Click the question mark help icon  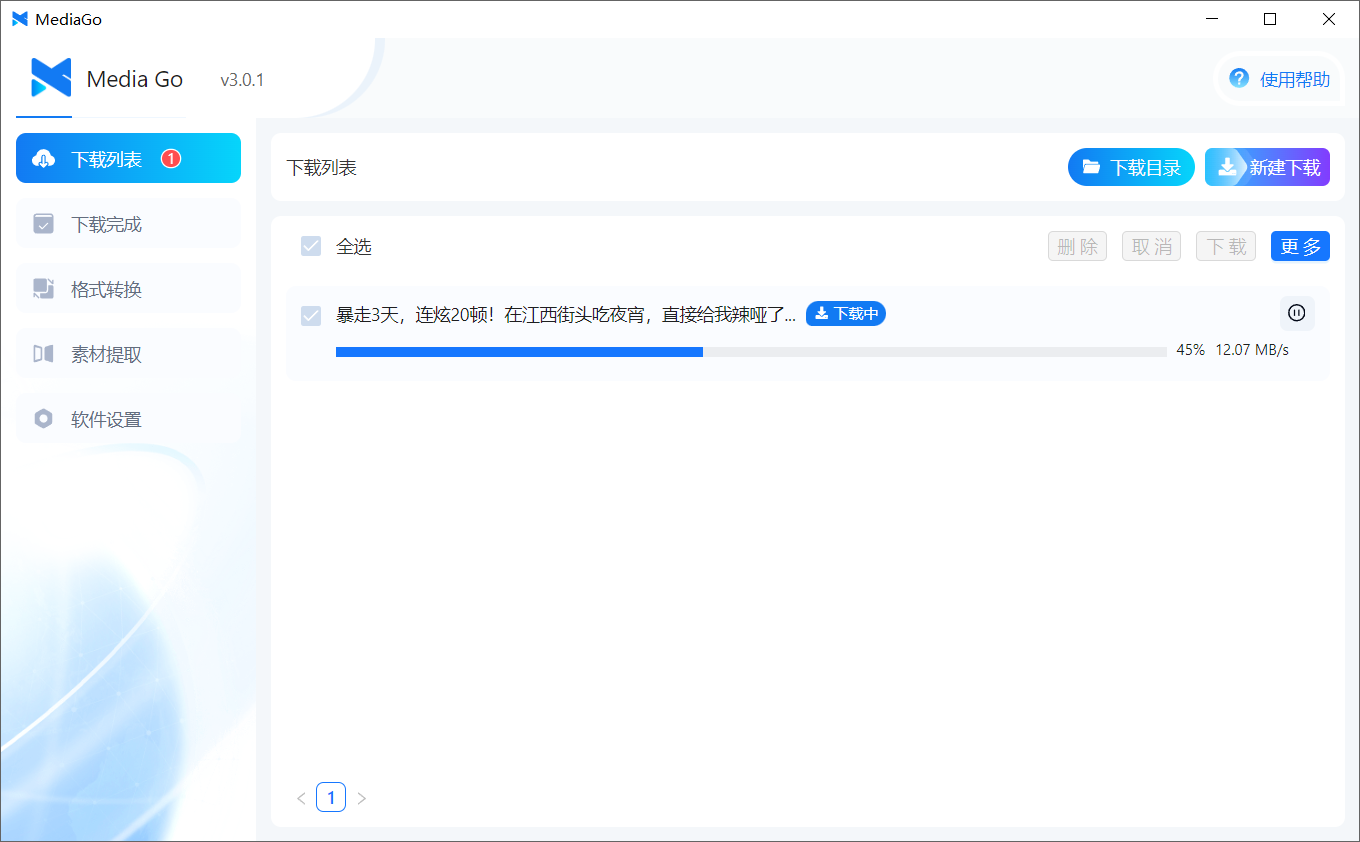pyautogui.click(x=1239, y=78)
